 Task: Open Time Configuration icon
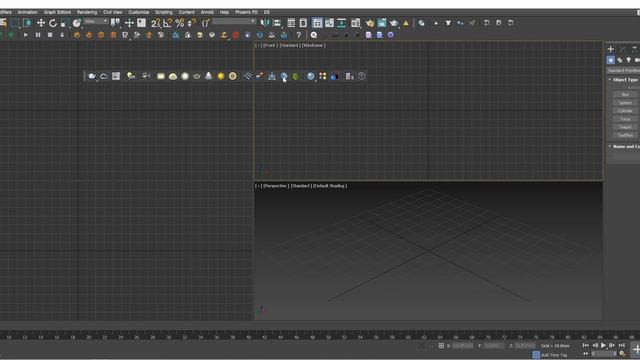(622, 354)
